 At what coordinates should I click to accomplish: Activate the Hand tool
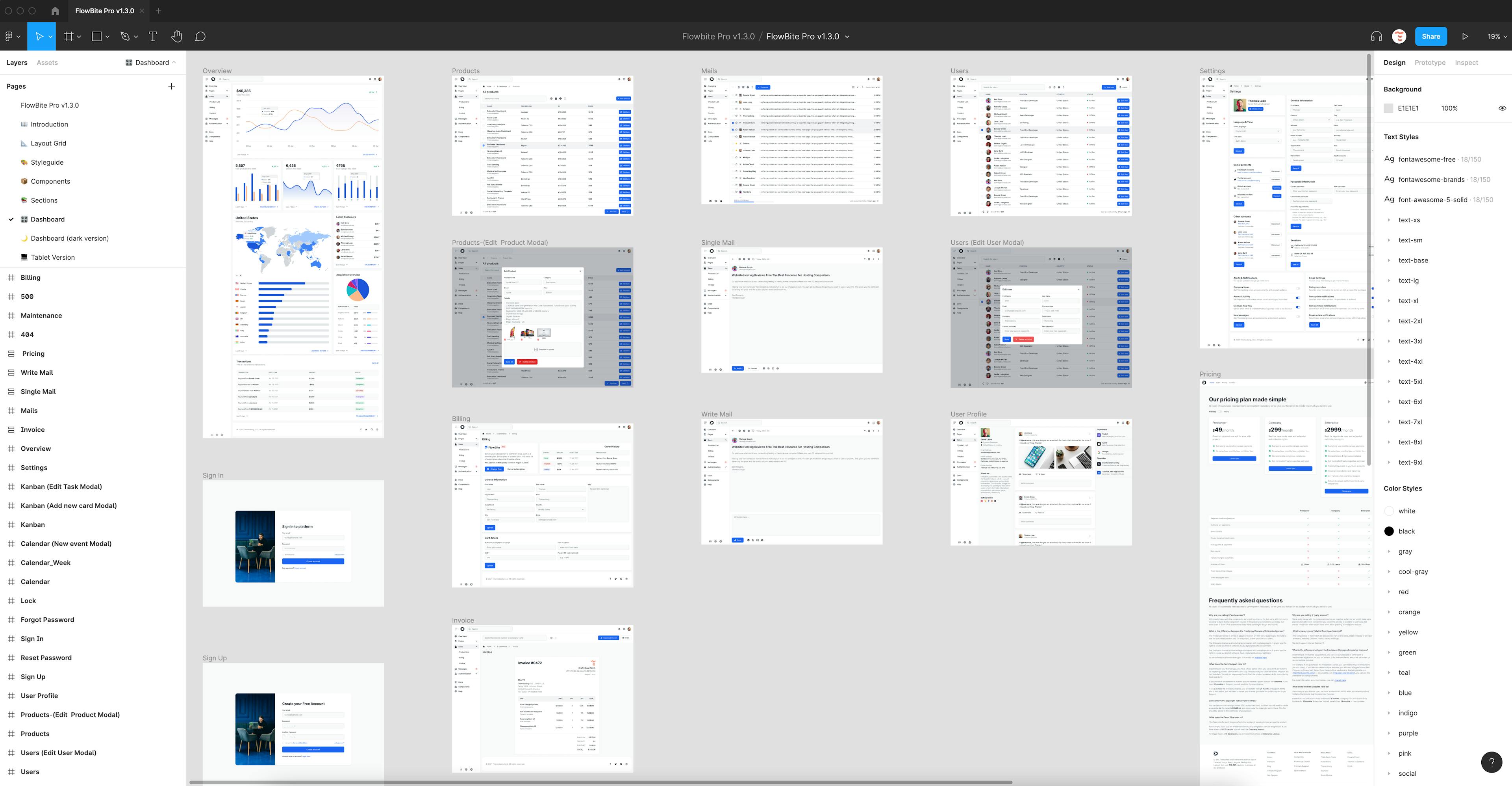coord(177,36)
